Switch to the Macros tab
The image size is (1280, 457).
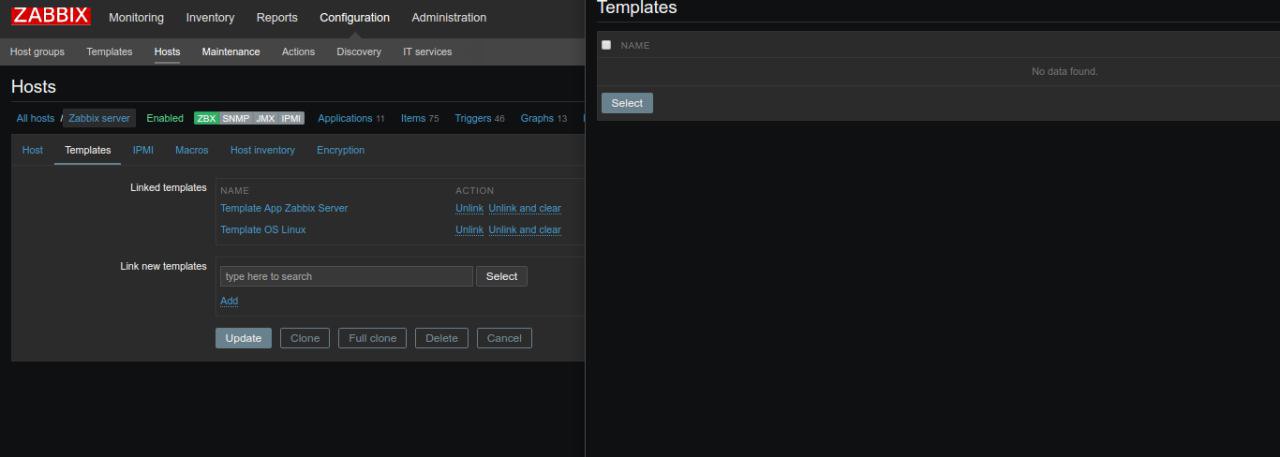pyautogui.click(x=192, y=150)
